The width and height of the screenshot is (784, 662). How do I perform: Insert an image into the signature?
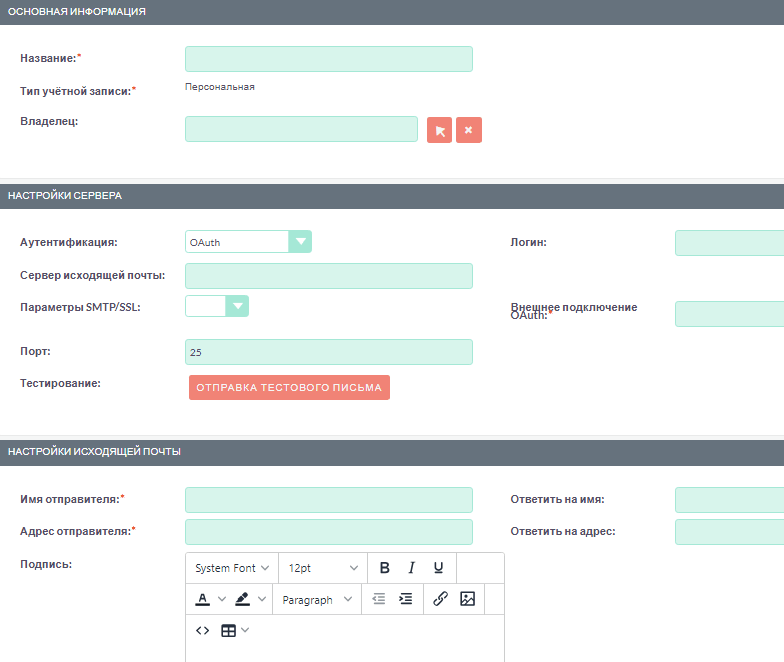click(467, 599)
